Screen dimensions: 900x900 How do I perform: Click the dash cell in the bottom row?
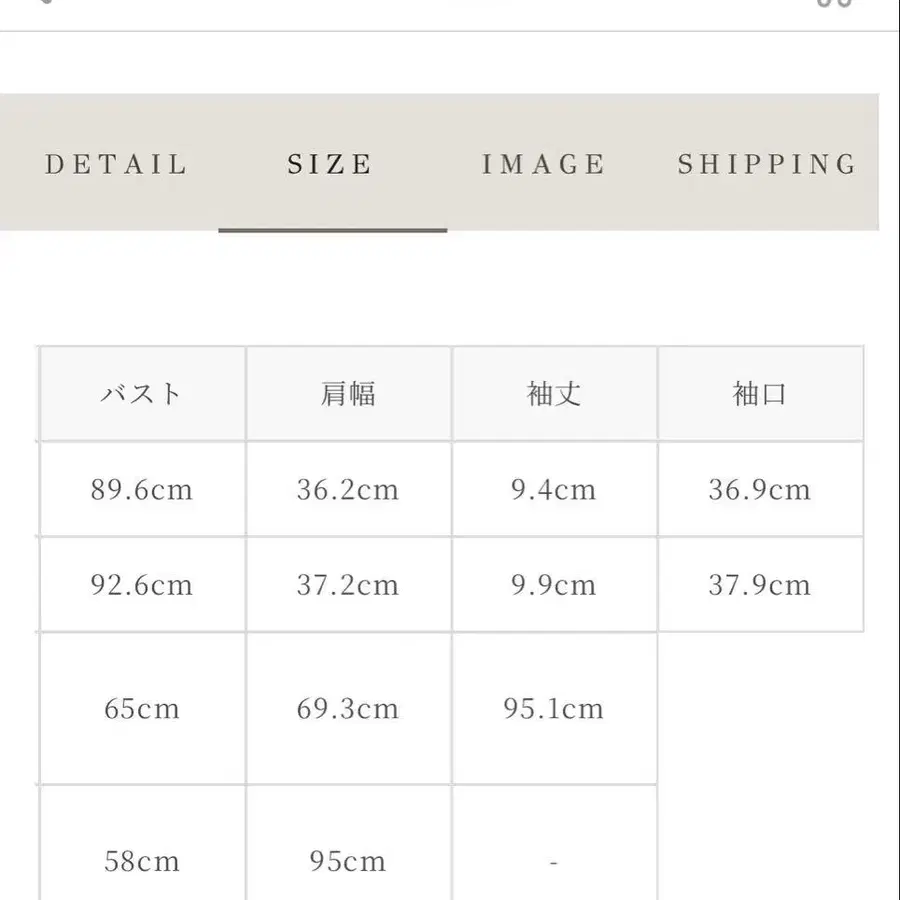[555, 860]
